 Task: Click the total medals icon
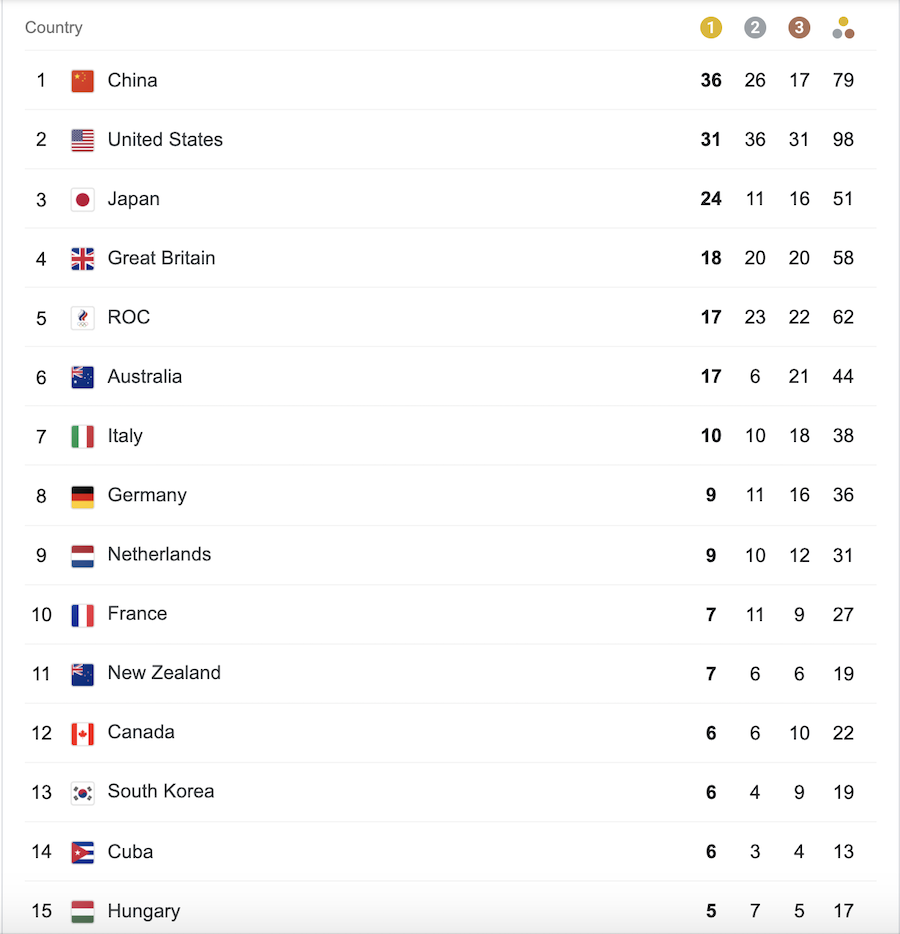pos(843,27)
